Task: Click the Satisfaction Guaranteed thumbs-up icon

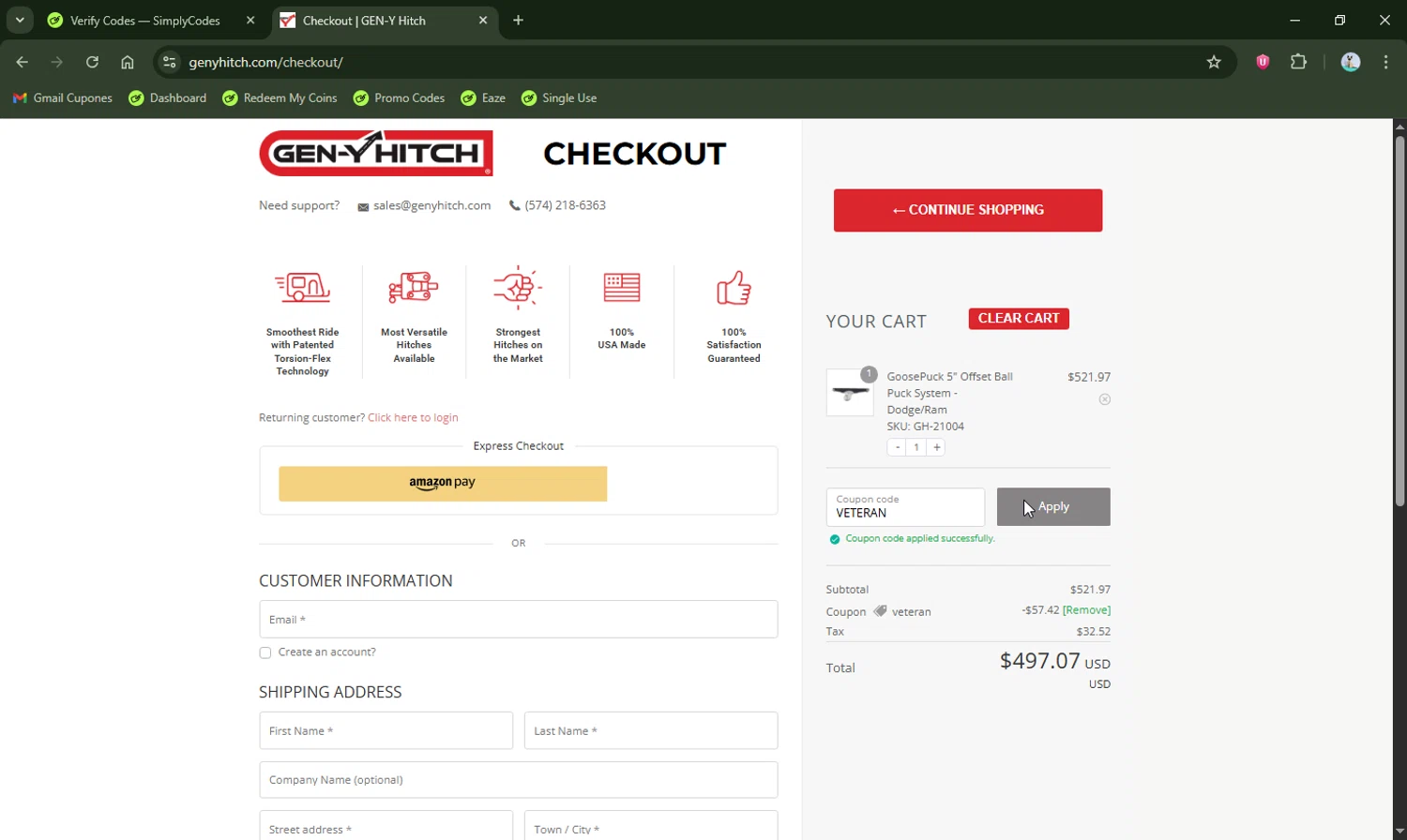Action: point(734,287)
